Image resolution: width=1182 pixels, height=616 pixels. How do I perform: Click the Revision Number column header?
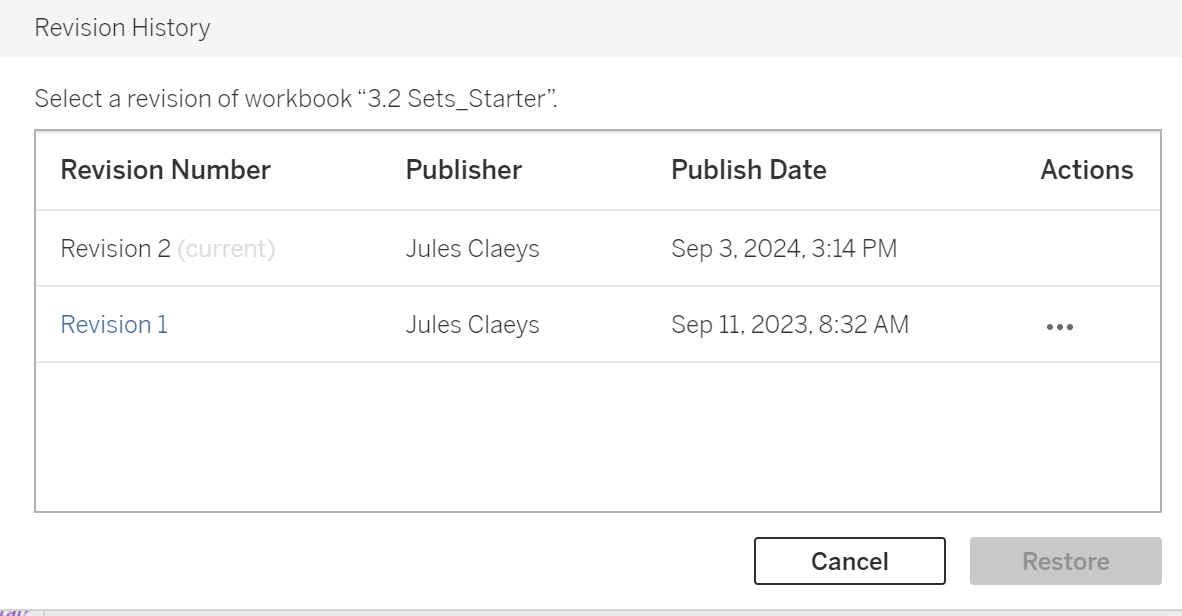pyautogui.click(x=165, y=170)
